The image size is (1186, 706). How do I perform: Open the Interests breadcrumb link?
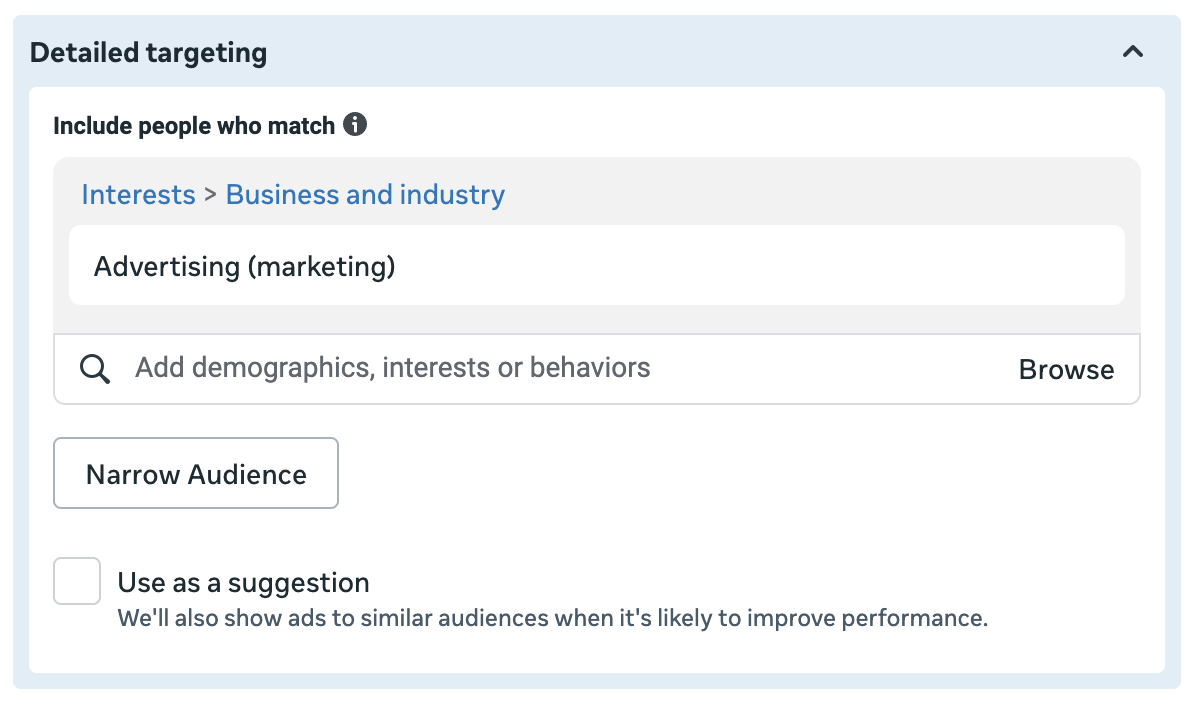coord(138,194)
